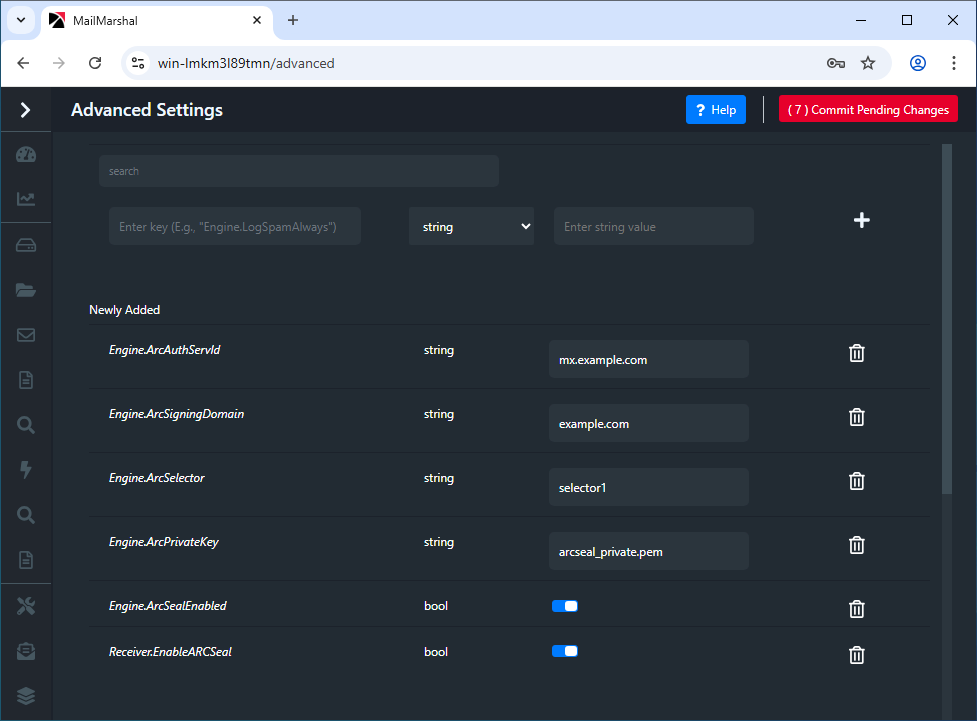Click the settings search field
This screenshot has width=977, height=721.
(x=298, y=171)
